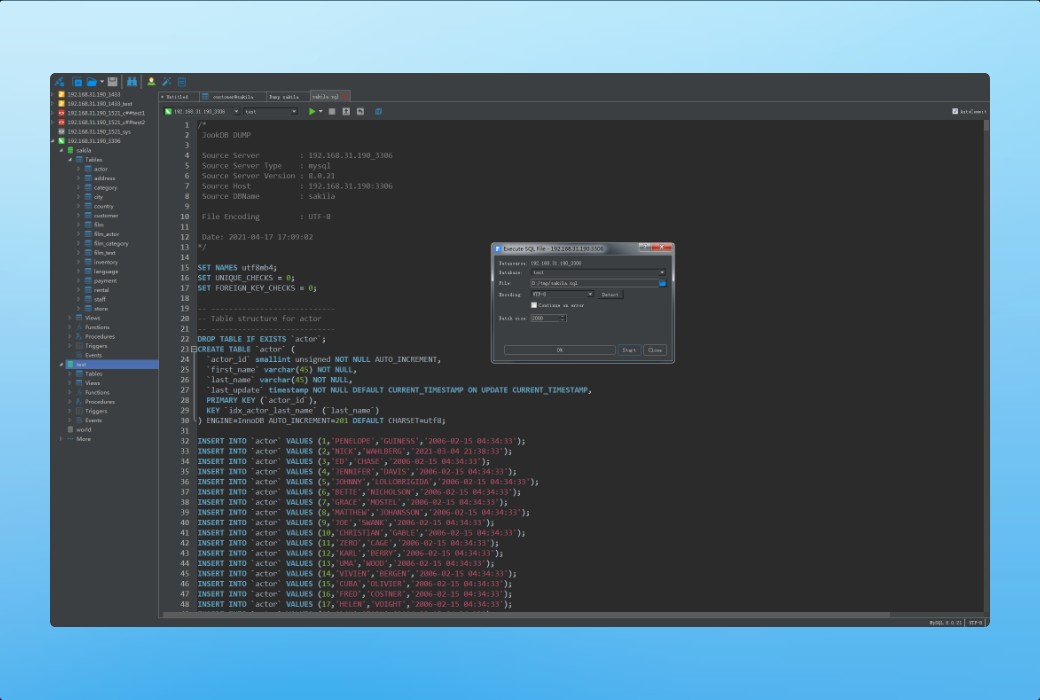Click the browse file icon in Execute SQL dialog

pyautogui.click(x=662, y=283)
